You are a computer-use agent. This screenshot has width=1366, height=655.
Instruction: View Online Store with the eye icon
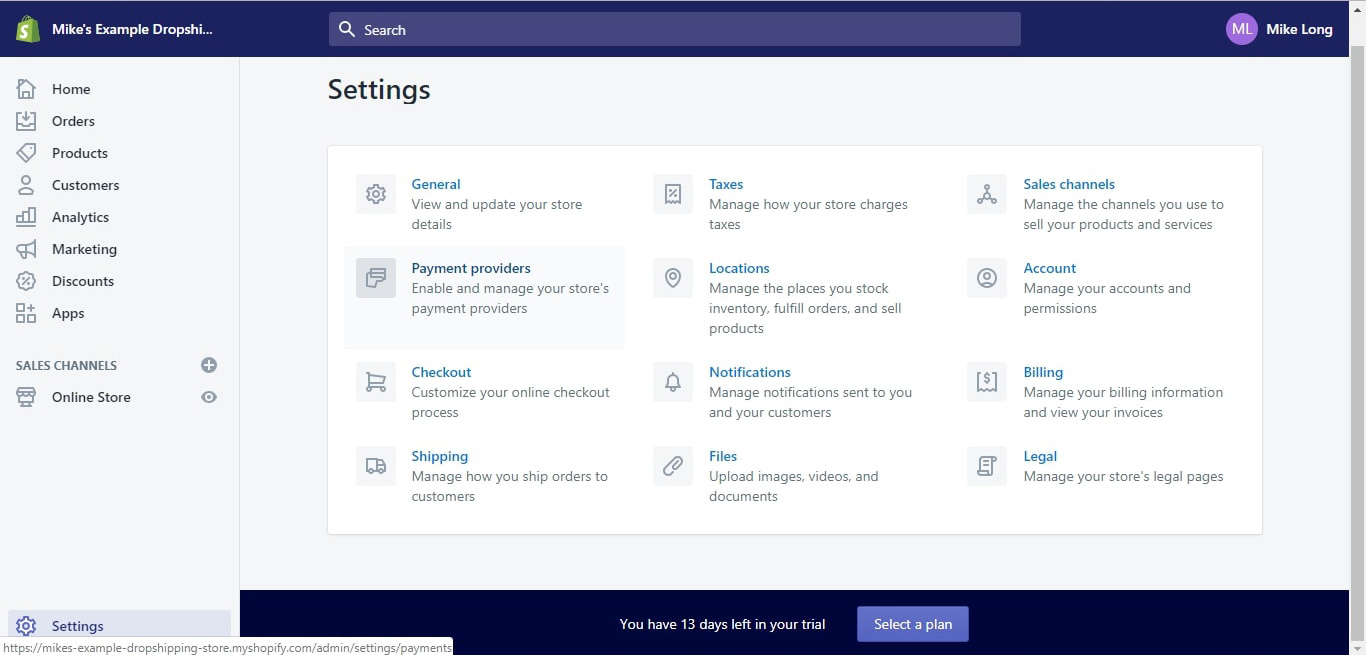tap(209, 397)
